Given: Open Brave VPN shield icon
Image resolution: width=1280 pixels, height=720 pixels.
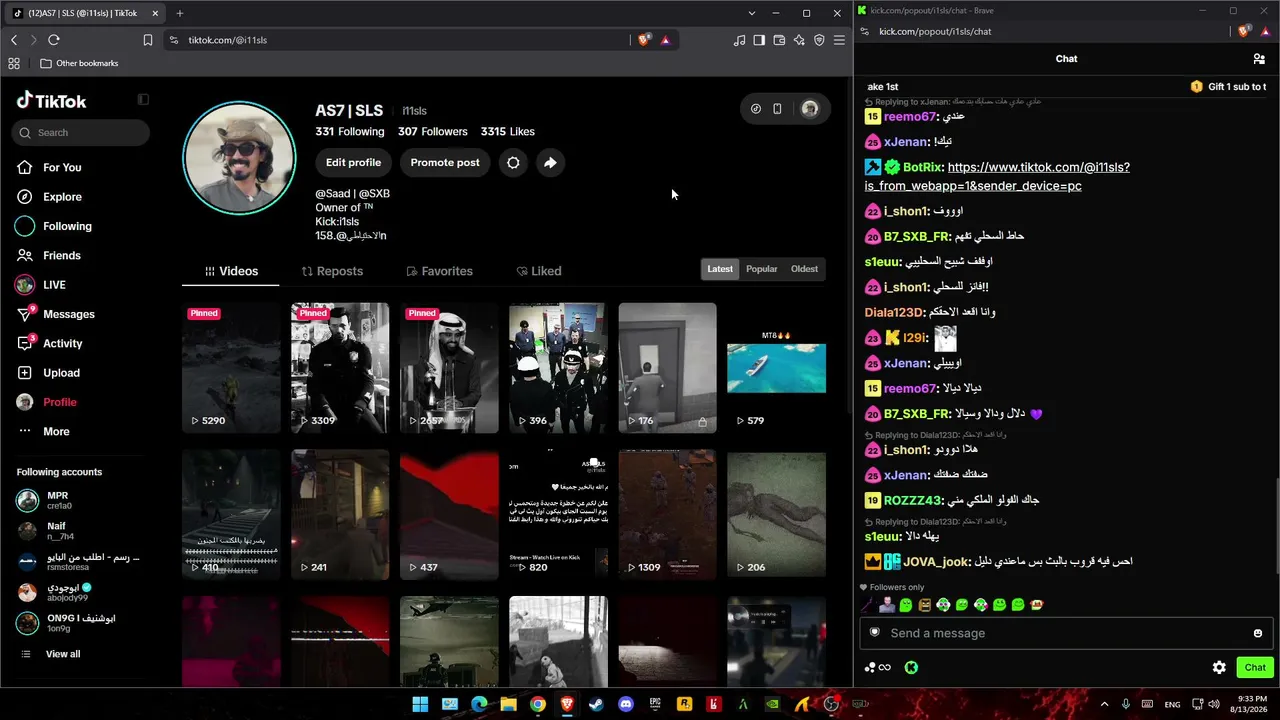Looking at the screenshot, I should tap(819, 40).
